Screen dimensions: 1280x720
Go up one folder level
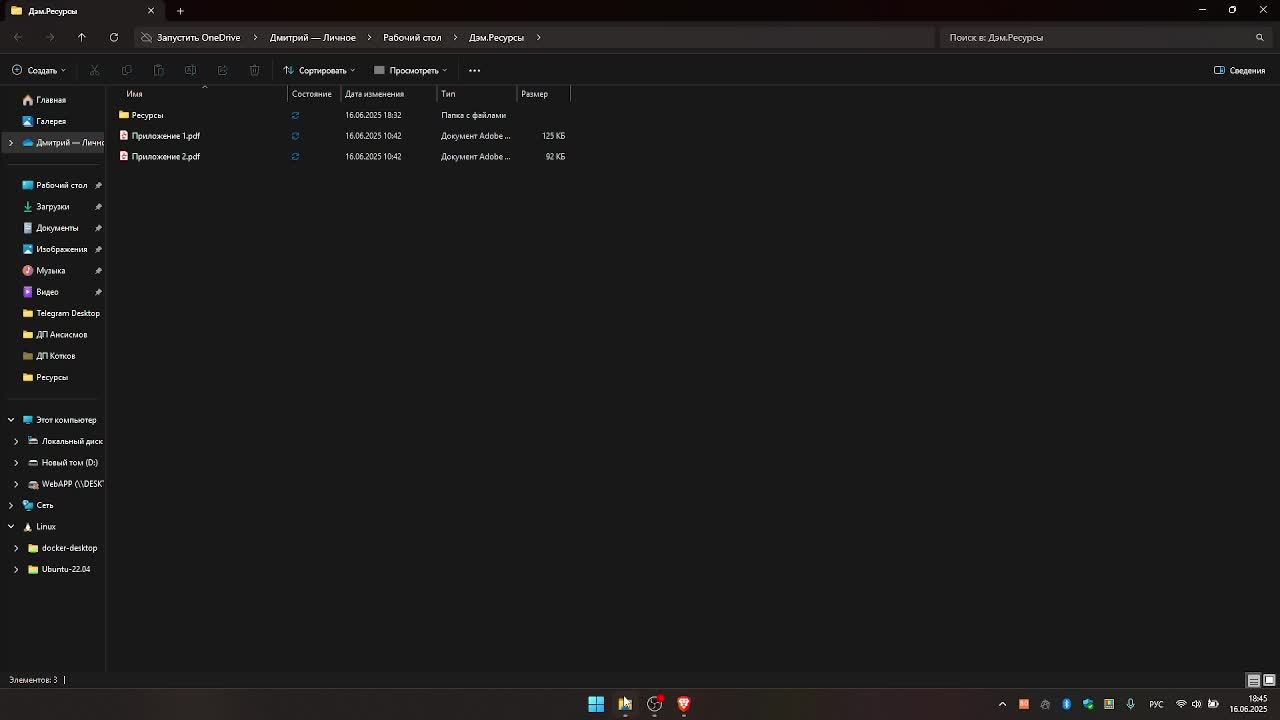(x=82, y=37)
